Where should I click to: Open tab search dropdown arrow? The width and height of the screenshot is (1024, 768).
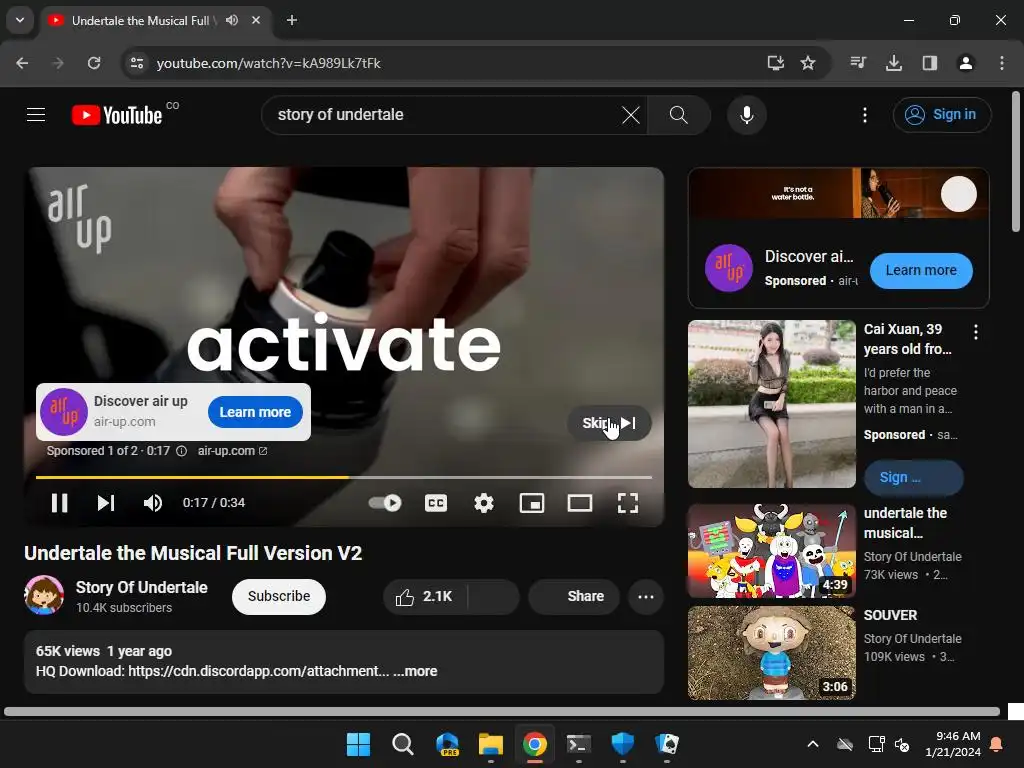click(x=20, y=20)
